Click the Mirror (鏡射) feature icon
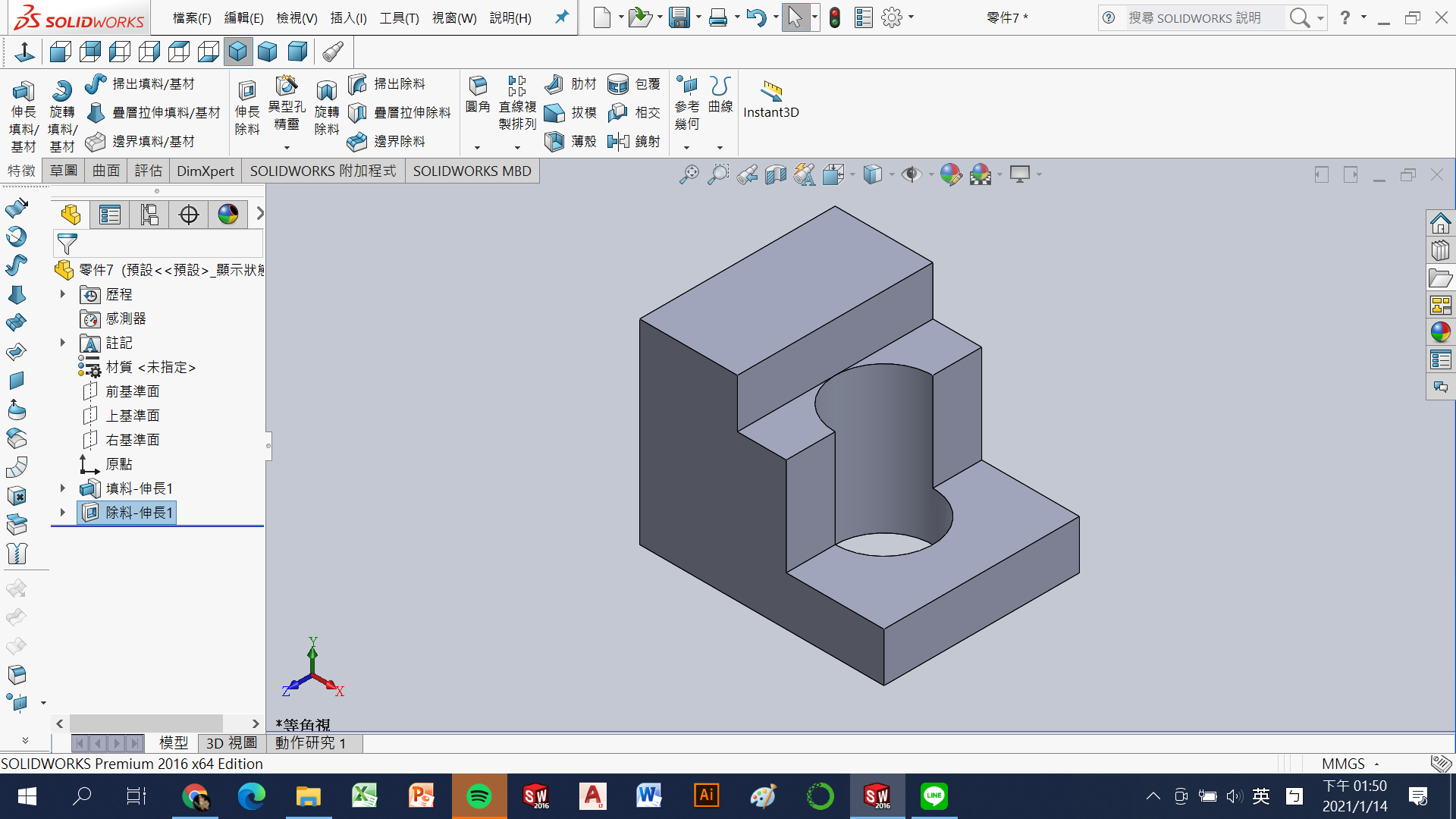This screenshot has width=1456, height=819. [x=618, y=141]
